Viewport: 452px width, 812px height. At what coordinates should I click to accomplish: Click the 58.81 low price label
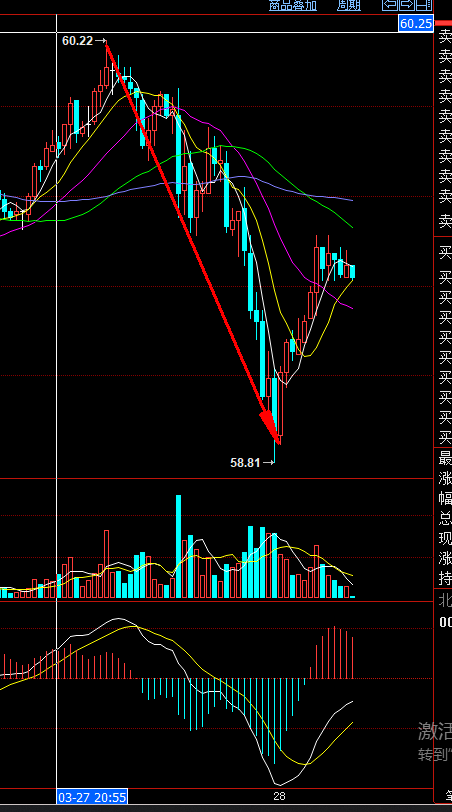(x=245, y=462)
